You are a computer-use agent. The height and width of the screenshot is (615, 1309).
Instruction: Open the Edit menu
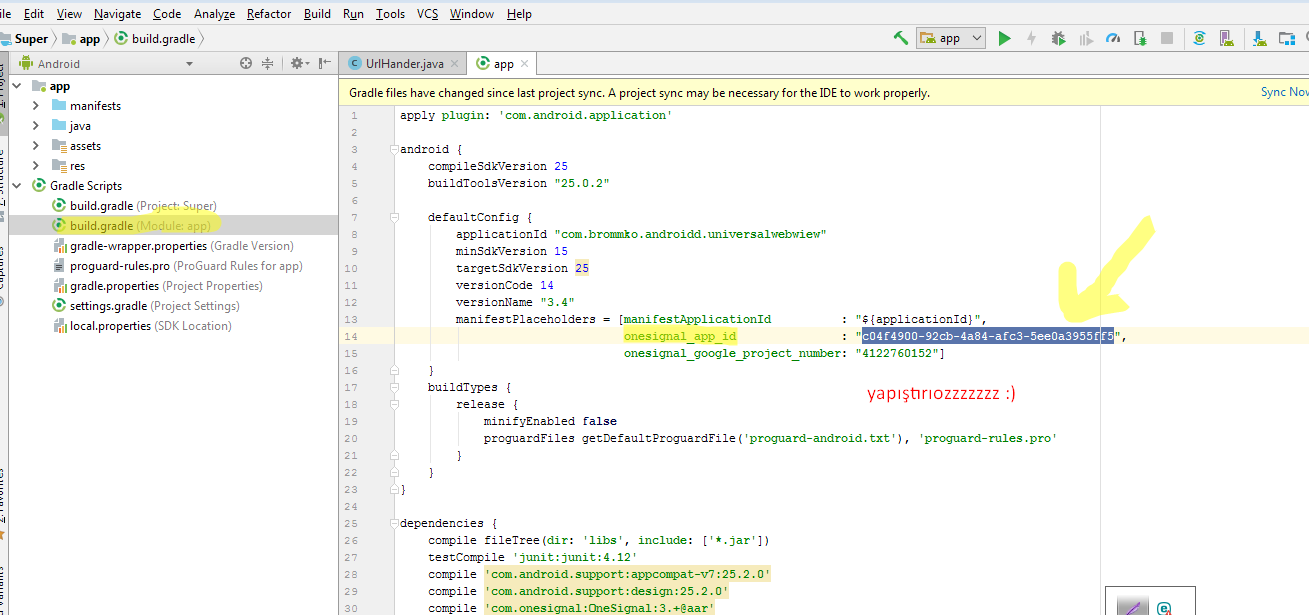[x=34, y=14]
